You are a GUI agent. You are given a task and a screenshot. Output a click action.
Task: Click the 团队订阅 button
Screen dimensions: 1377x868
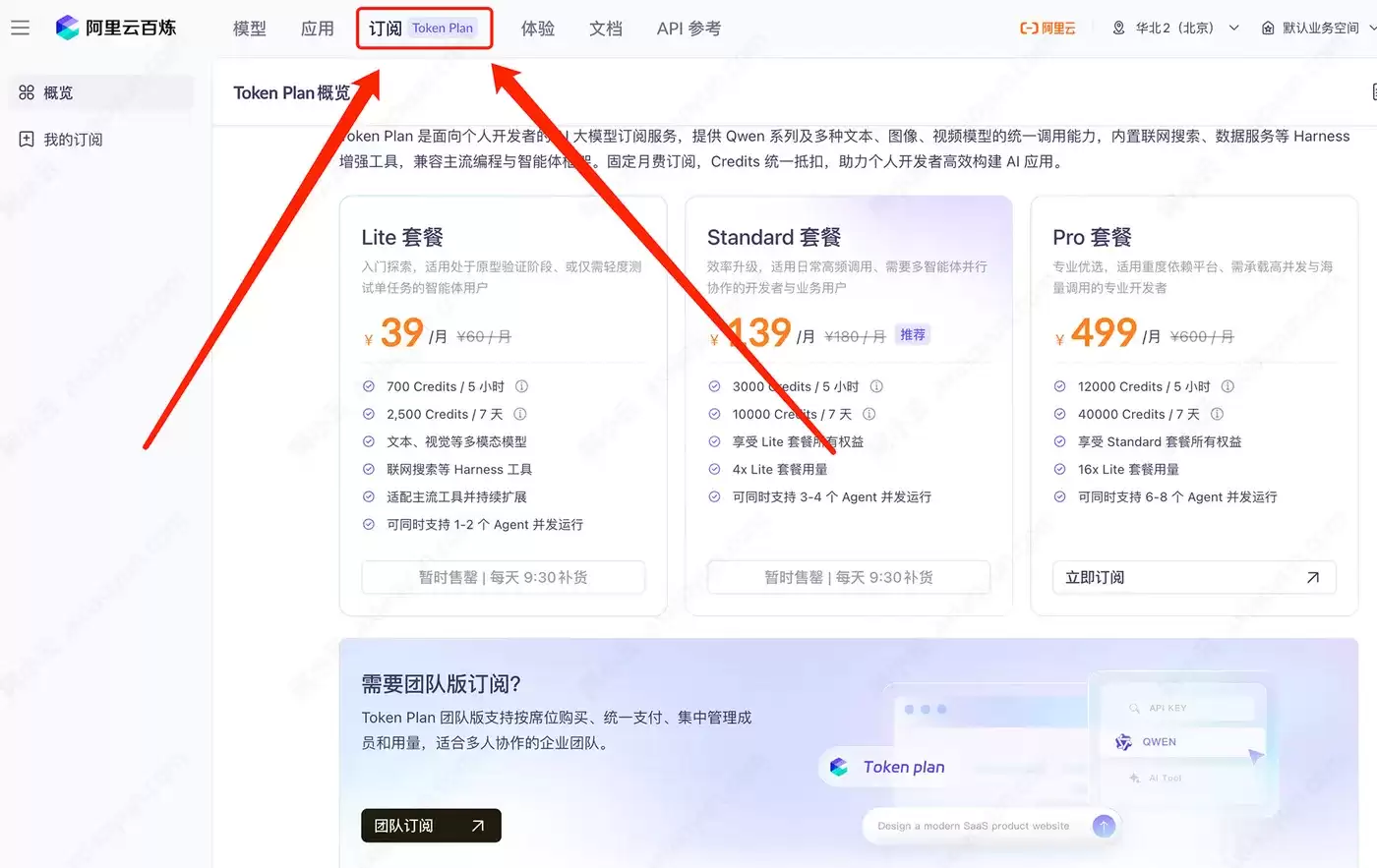pyautogui.click(x=431, y=826)
